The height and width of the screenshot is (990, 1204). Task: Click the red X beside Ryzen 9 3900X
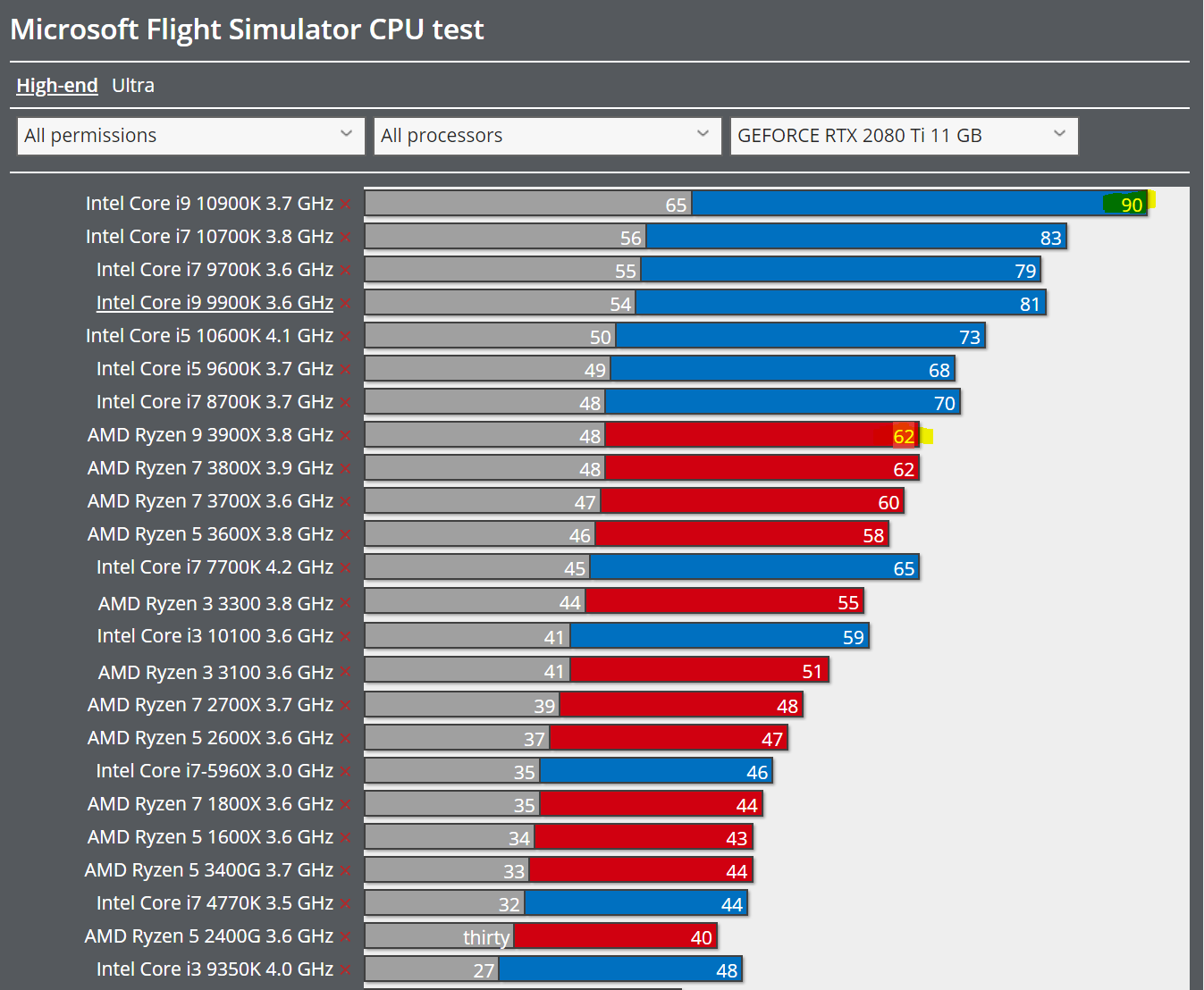coord(345,436)
